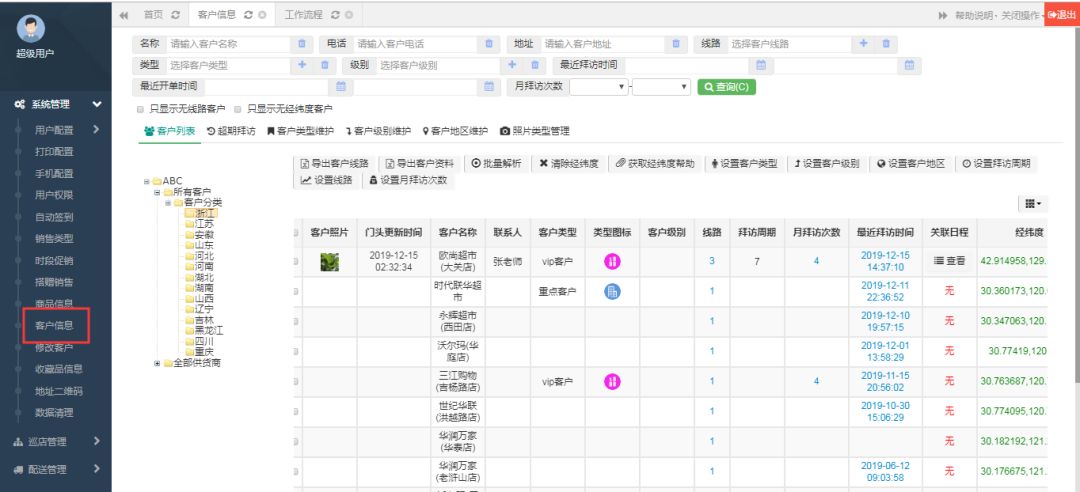Tick the 只显示无经纬度客户 checkbox
This screenshot has height=492, width=1080.
[238, 109]
